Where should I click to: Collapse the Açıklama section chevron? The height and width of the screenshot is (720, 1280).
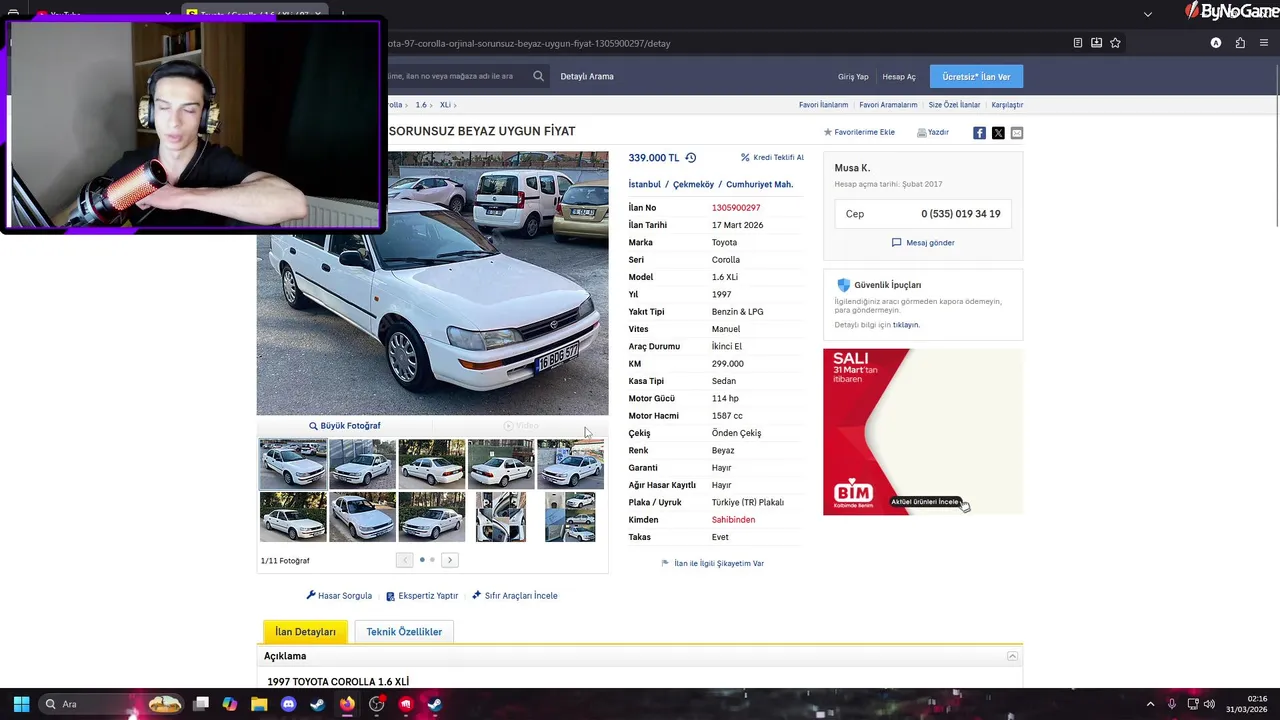1012,656
